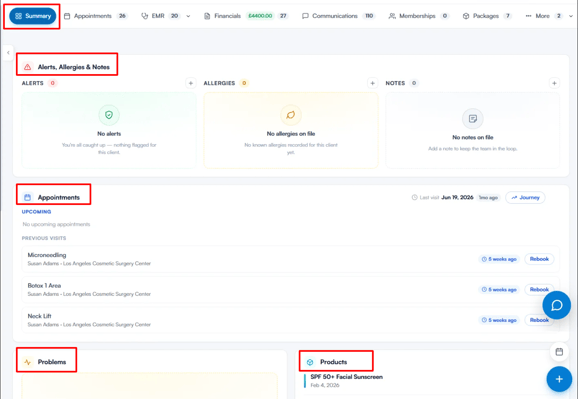The width and height of the screenshot is (578, 399).
Task: Add a new alert with plus icon
Action: click(191, 83)
